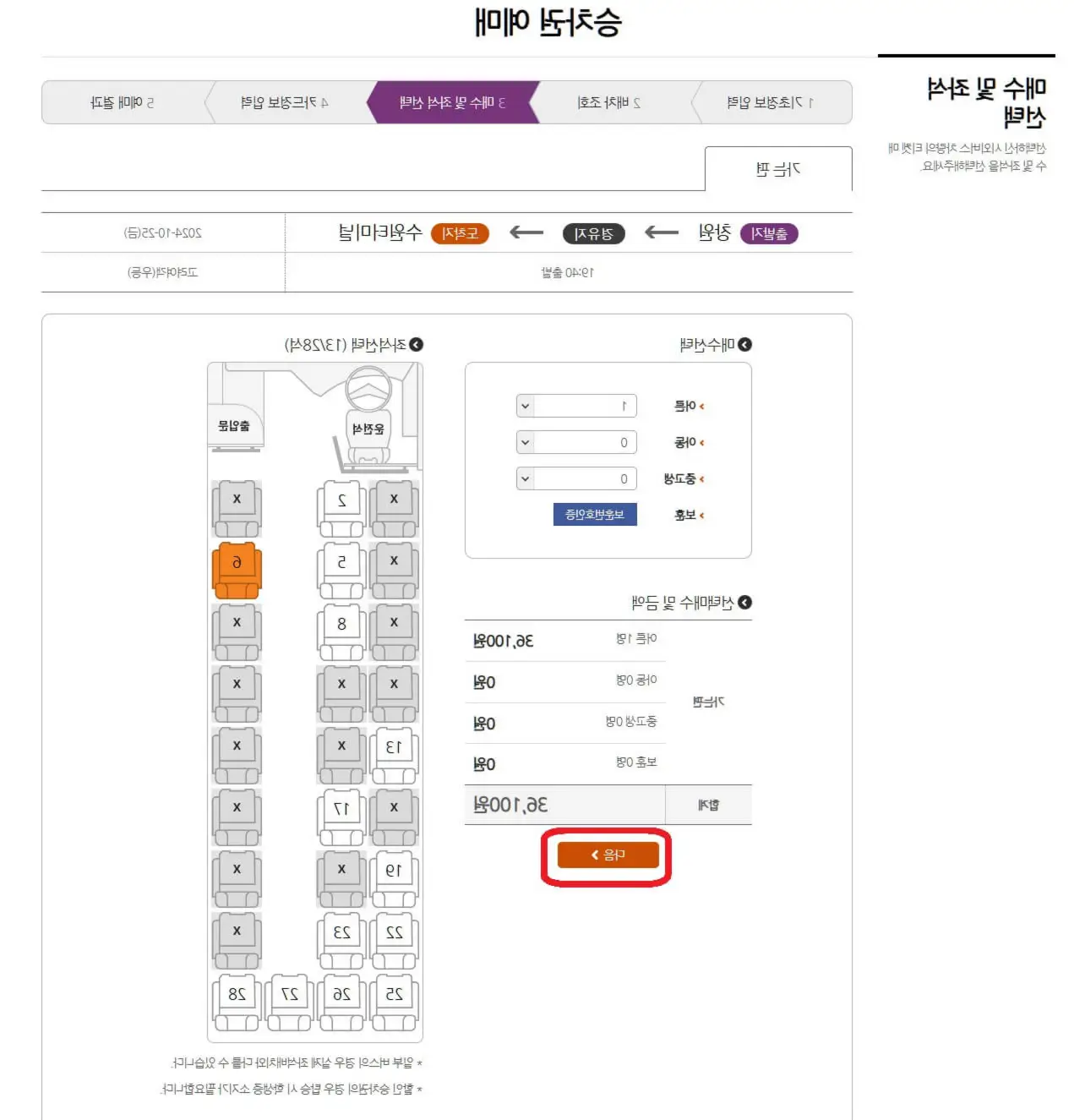Open the 어른 (adult) ticket count dropdown

[576, 406]
